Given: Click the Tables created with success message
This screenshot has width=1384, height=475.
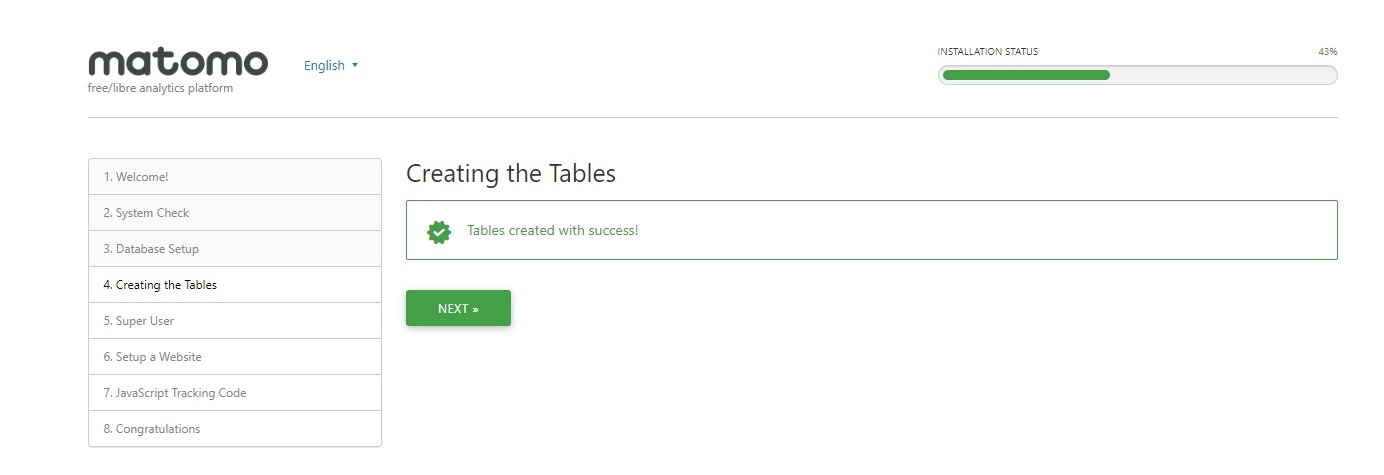Looking at the screenshot, I should click(x=552, y=231).
